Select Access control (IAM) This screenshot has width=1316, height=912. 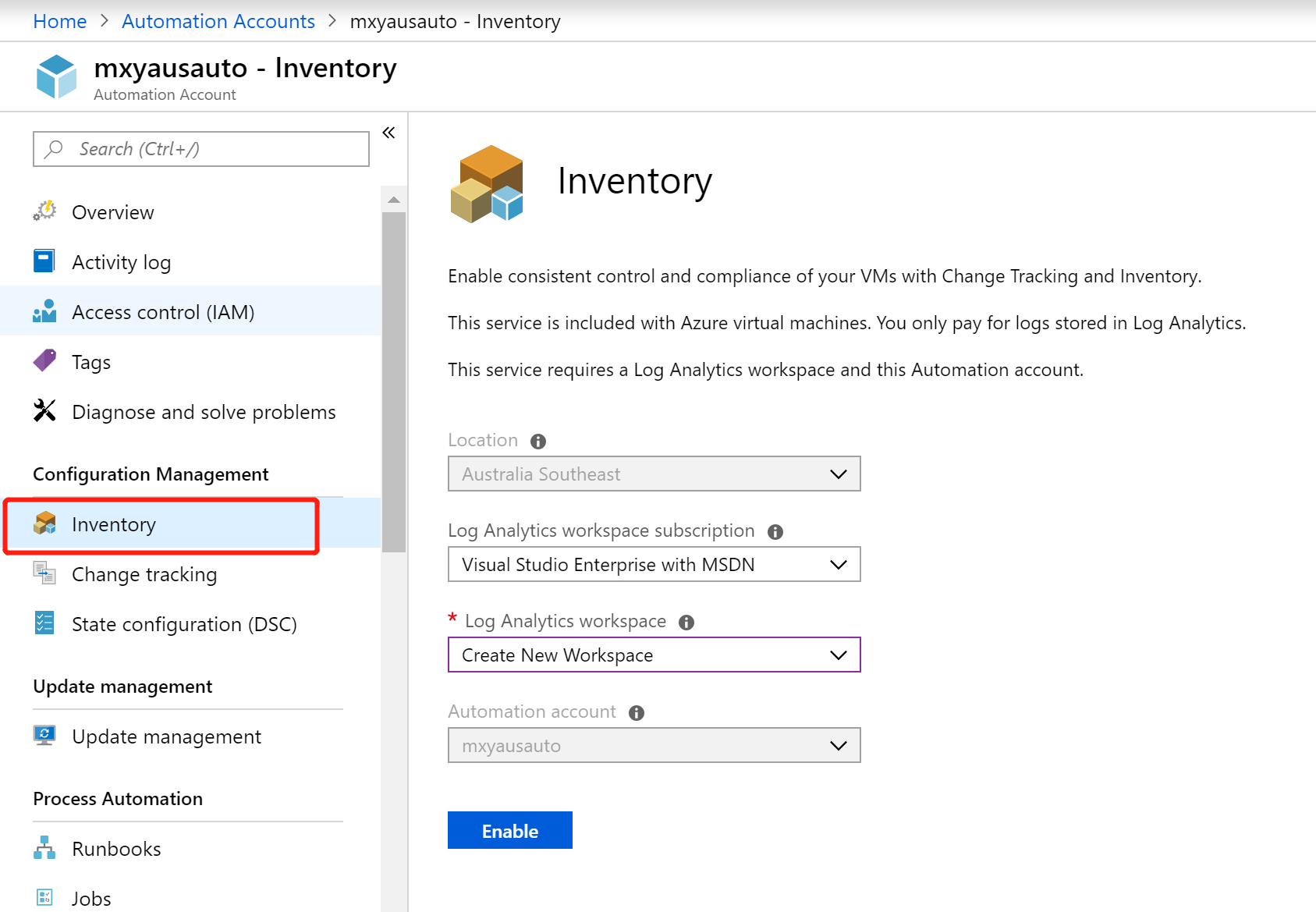[x=191, y=312]
